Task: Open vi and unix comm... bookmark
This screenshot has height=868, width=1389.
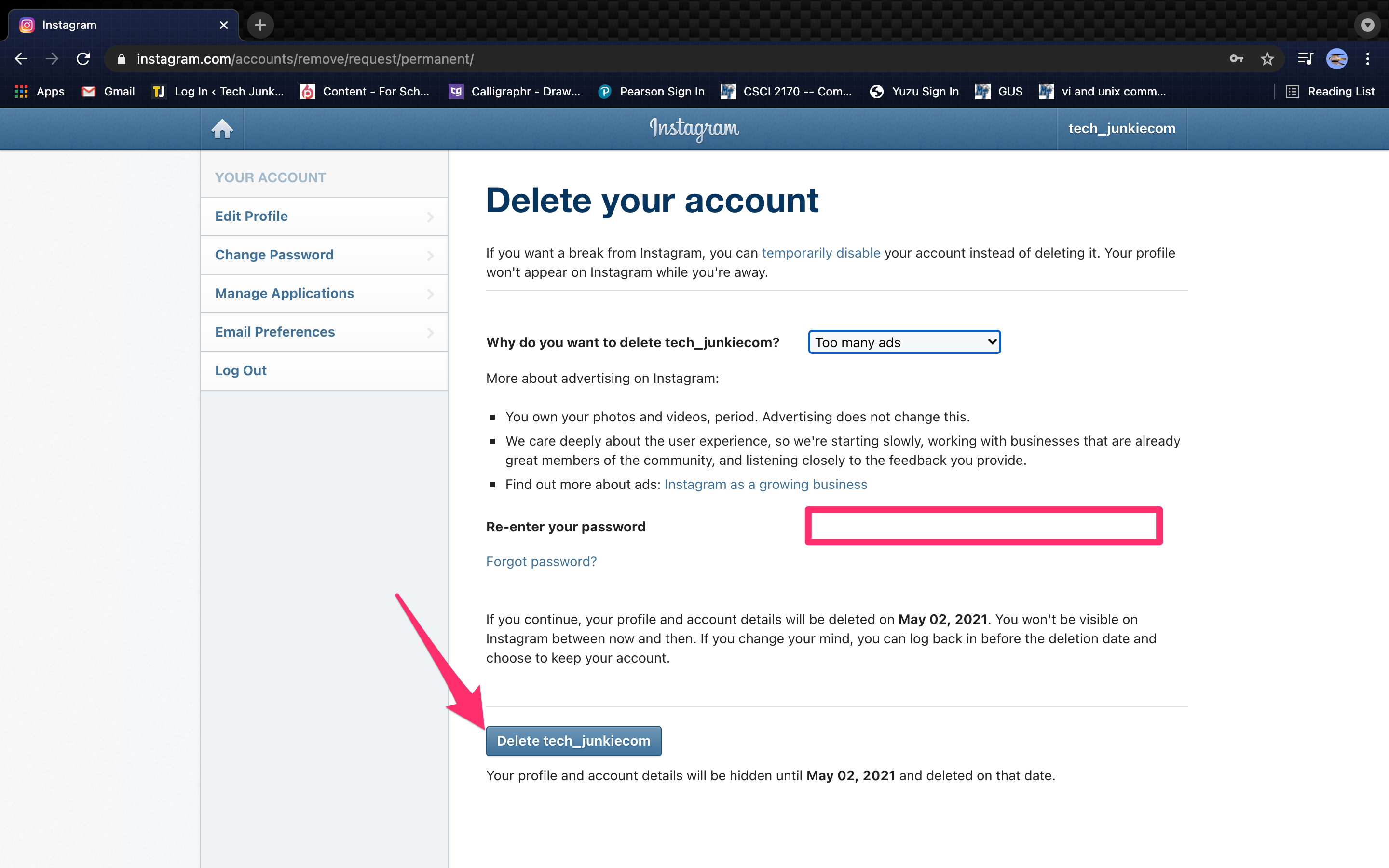Action: (1103, 91)
